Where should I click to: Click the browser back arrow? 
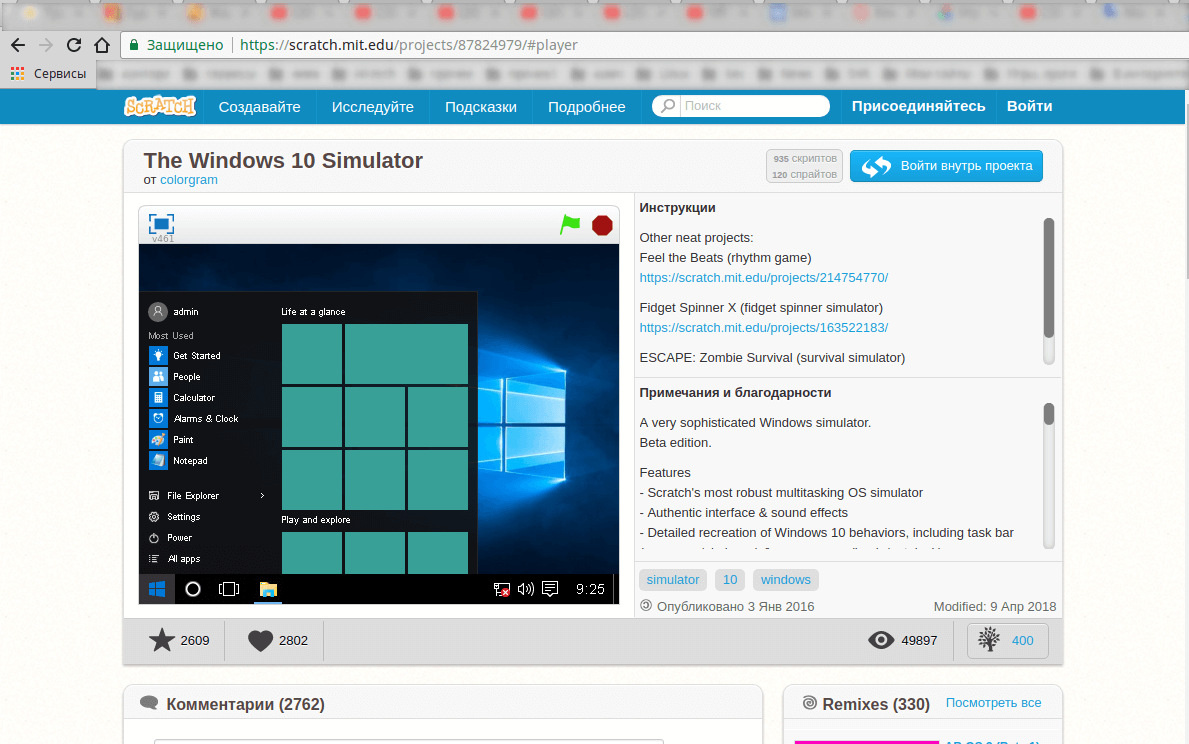pyautogui.click(x=18, y=46)
